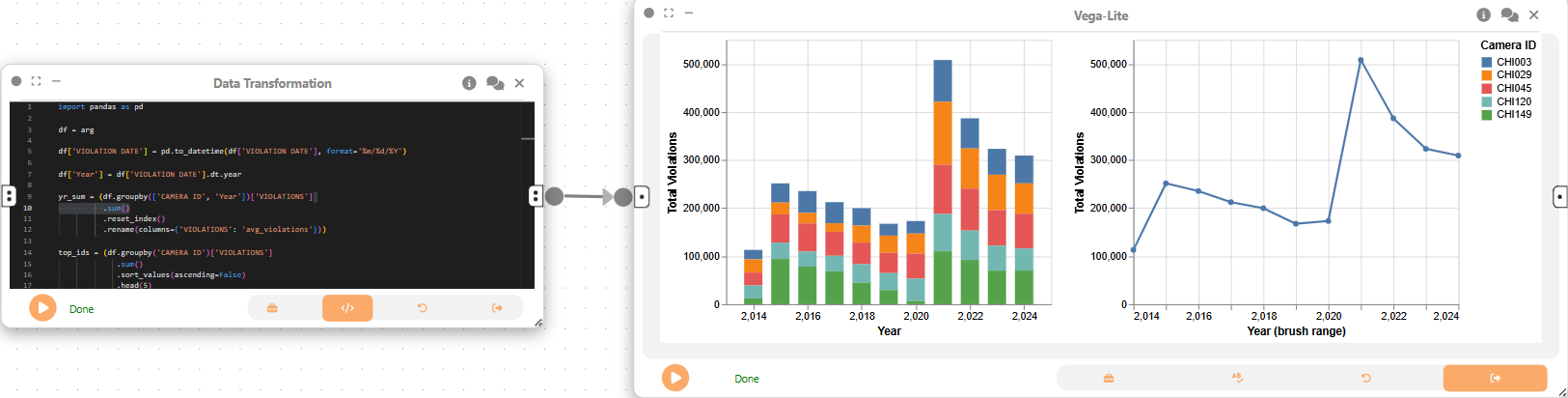Open the toolbox icon in Data Transformation footer
This screenshot has width=1568, height=398.
272,308
